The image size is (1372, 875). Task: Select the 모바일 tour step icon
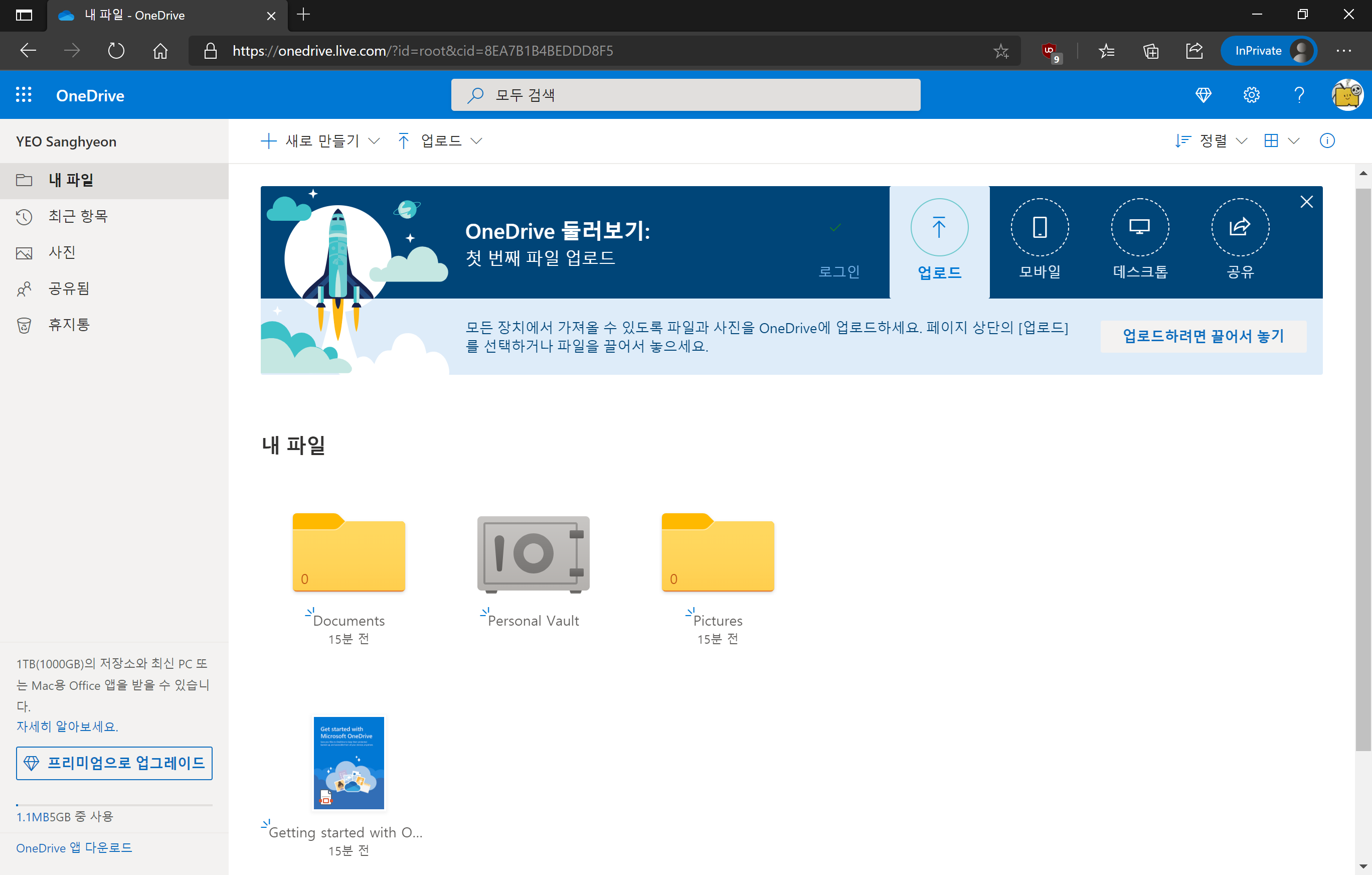(x=1039, y=227)
